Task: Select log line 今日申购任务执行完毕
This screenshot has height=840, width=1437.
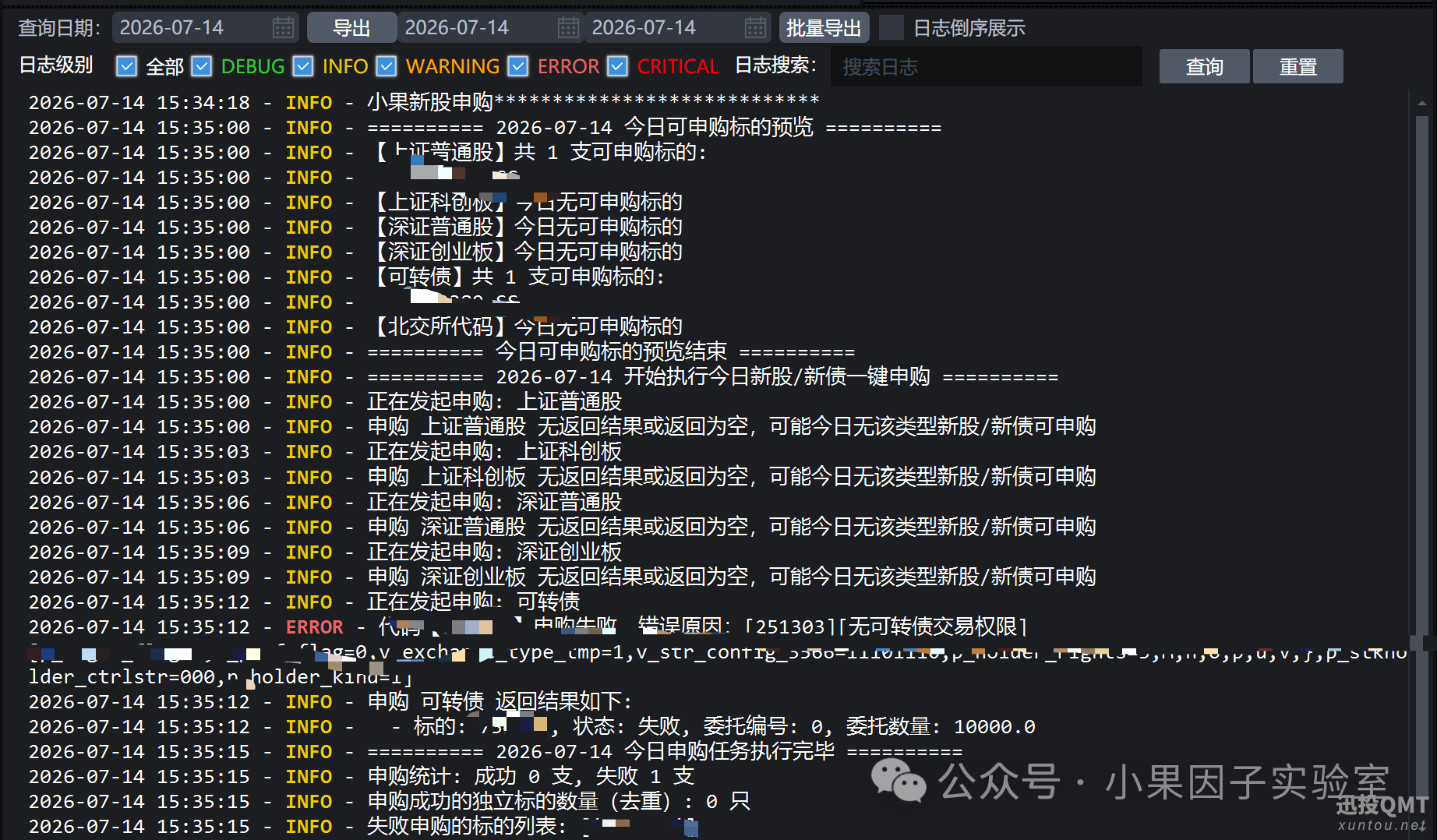Action: point(496,751)
